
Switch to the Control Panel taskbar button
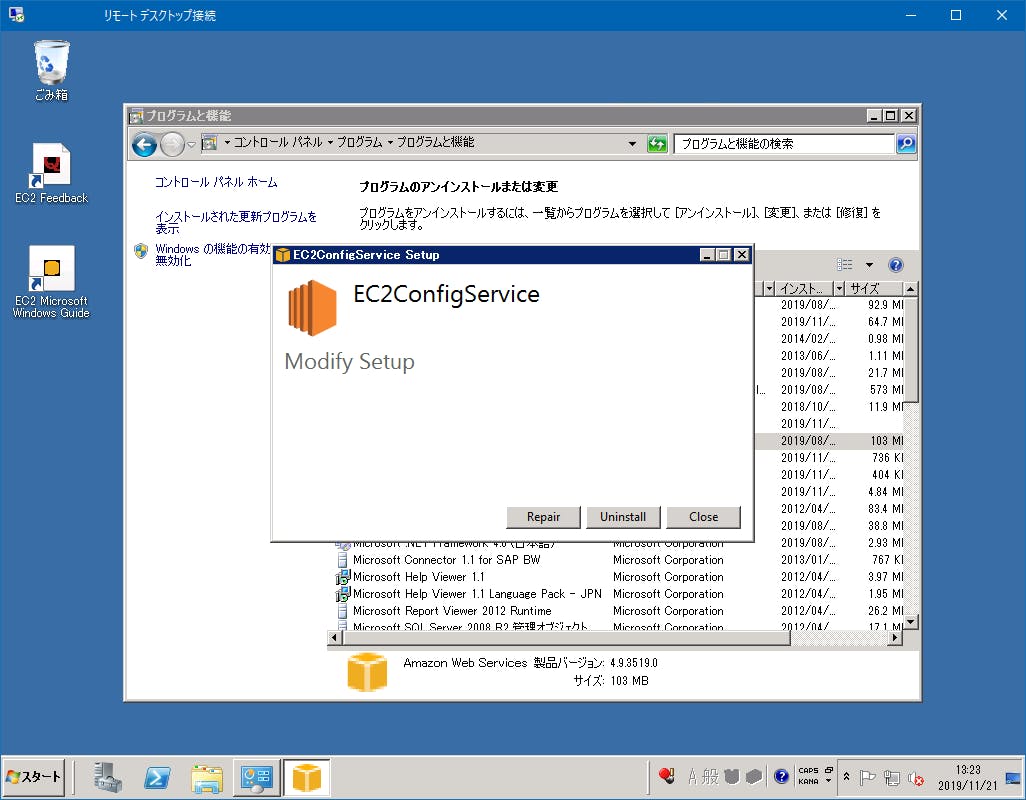pos(256,777)
